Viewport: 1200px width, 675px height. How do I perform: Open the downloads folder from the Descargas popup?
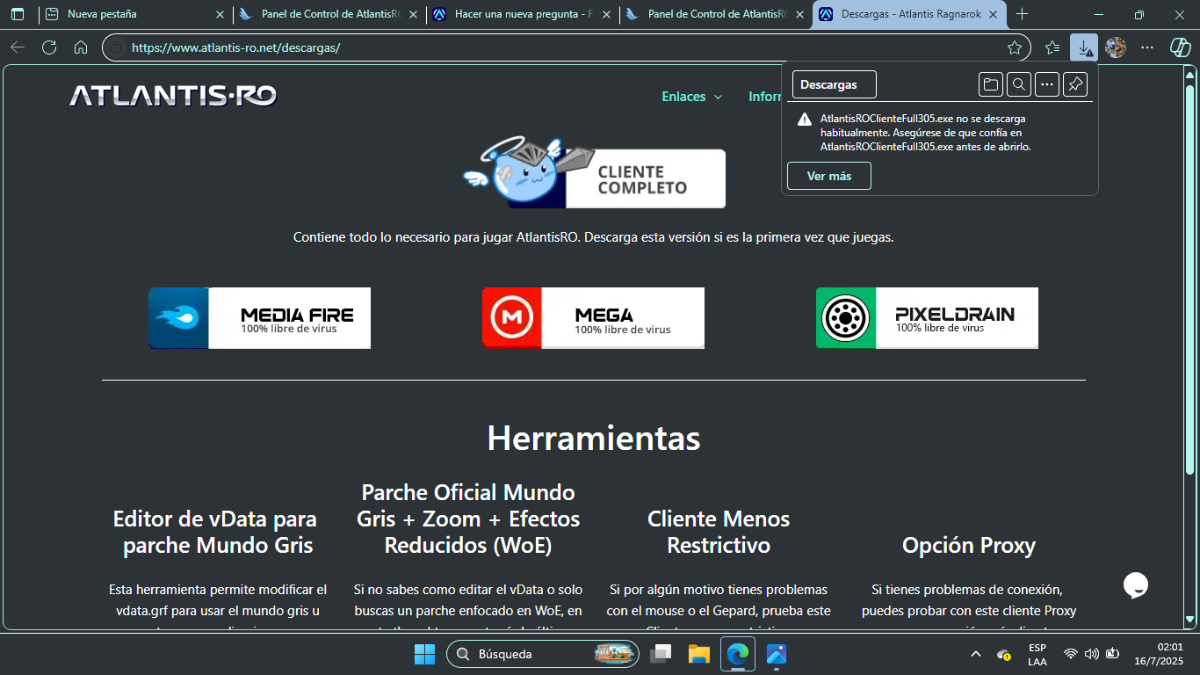point(990,85)
